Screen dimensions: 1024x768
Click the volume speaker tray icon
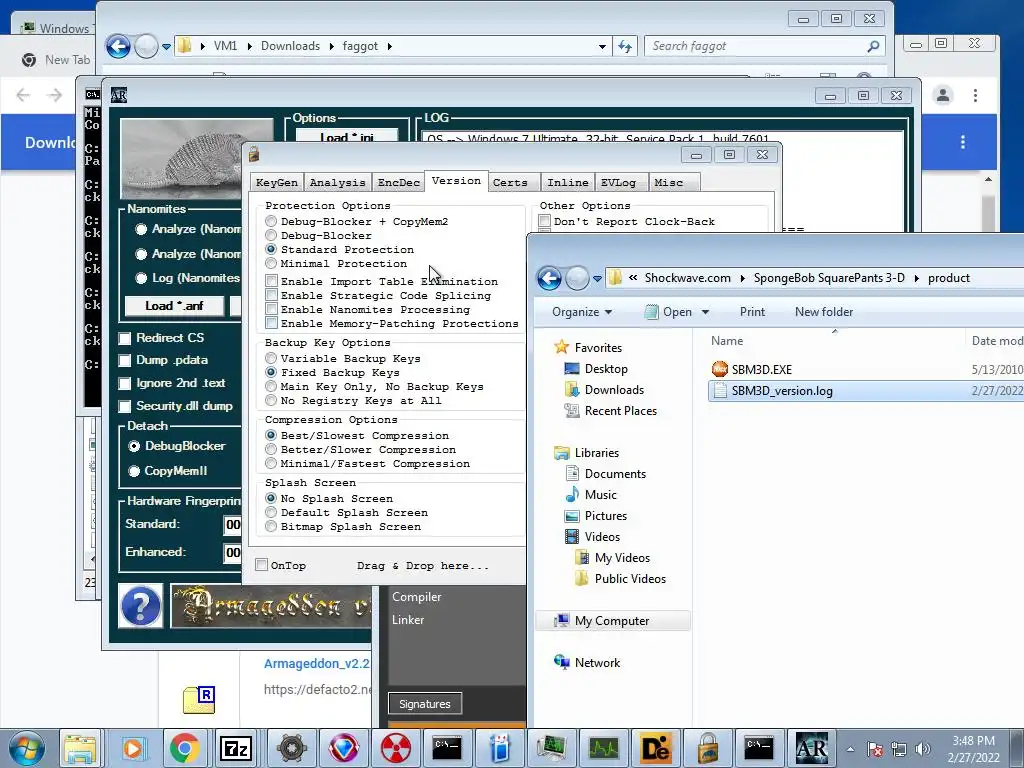pos(923,749)
